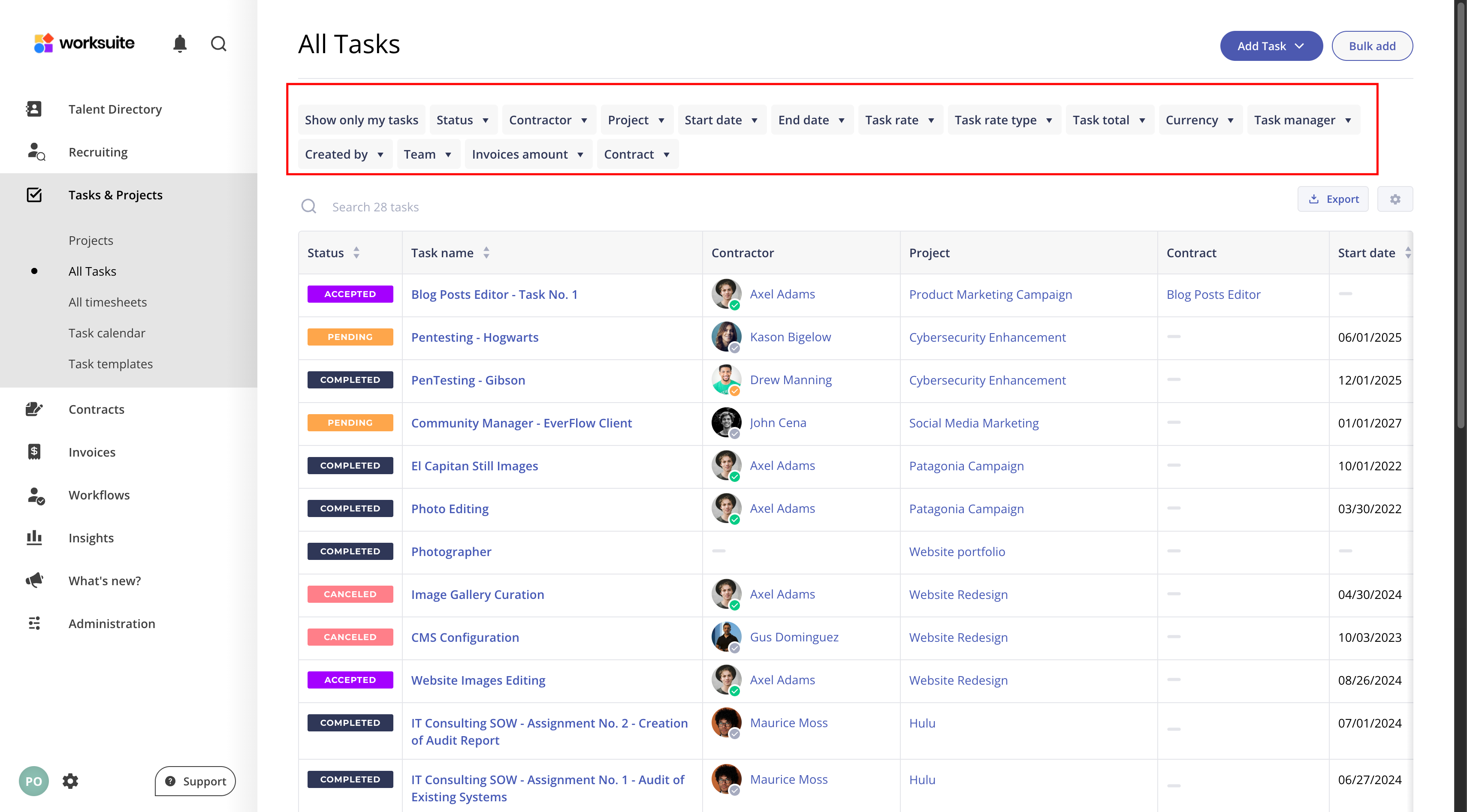Screen dimensions: 1467x812
Task: Toggle Show only my tasks filter
Action: [x=361, y=120]
